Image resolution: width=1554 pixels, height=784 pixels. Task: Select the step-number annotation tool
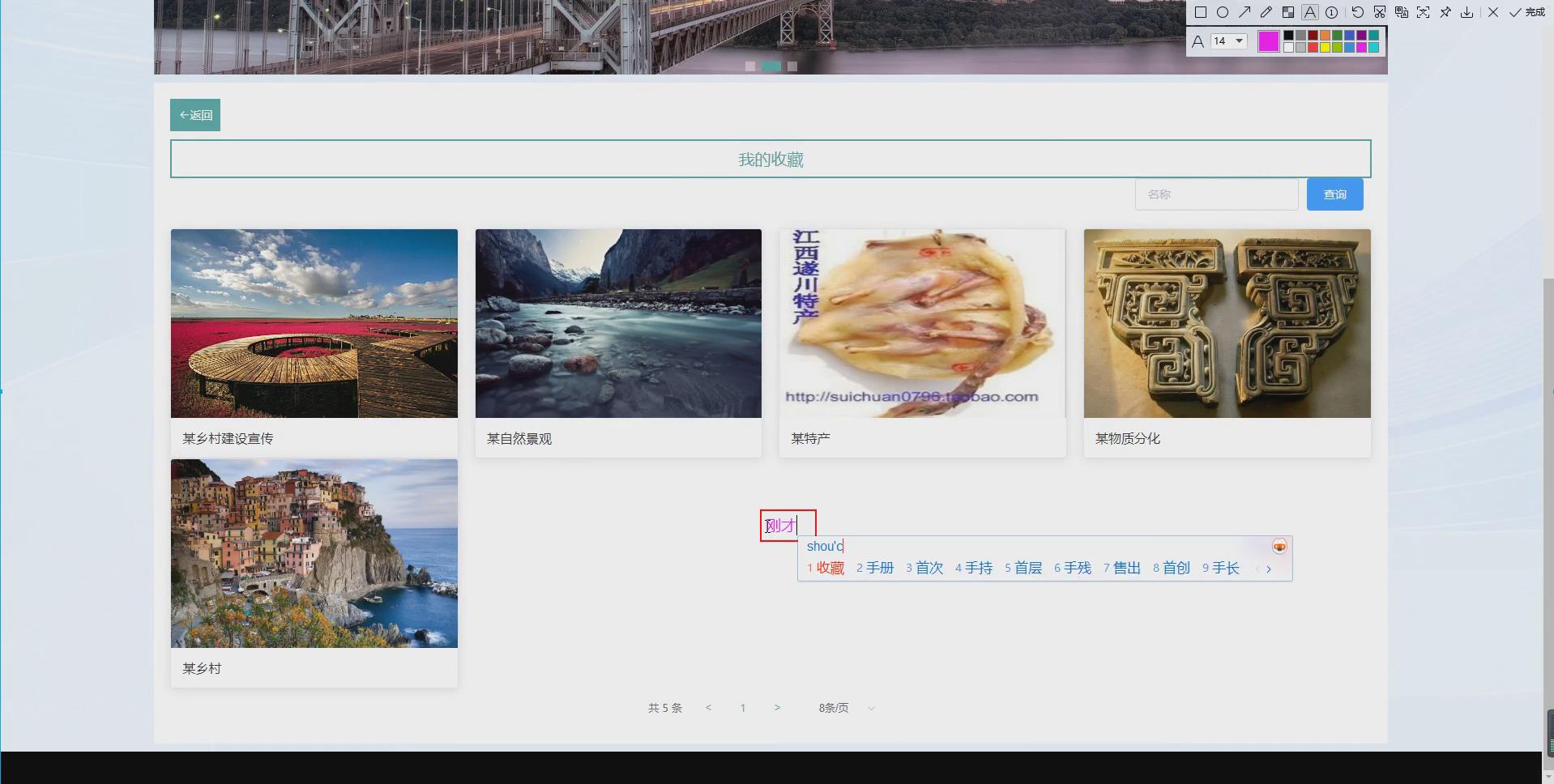pos(1332,12)
